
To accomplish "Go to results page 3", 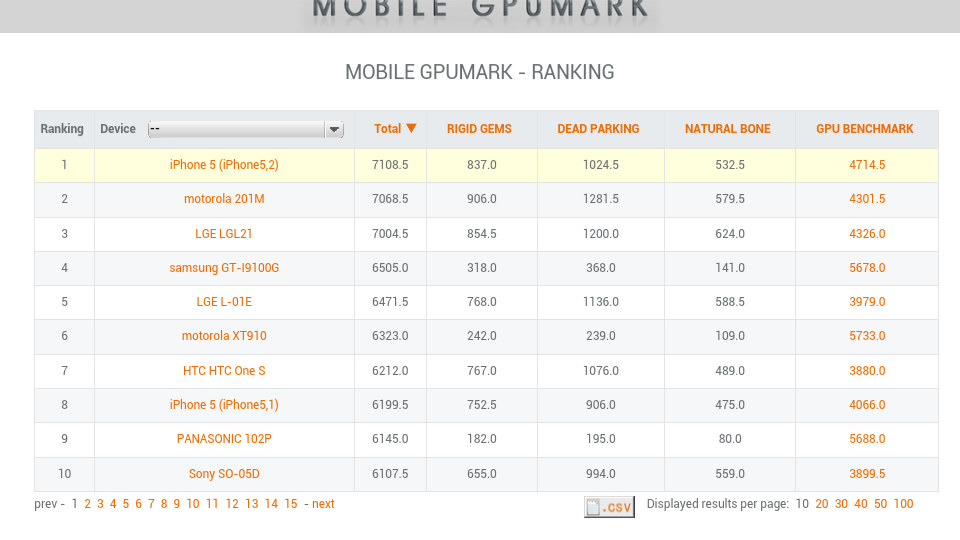I will (100, 504).
